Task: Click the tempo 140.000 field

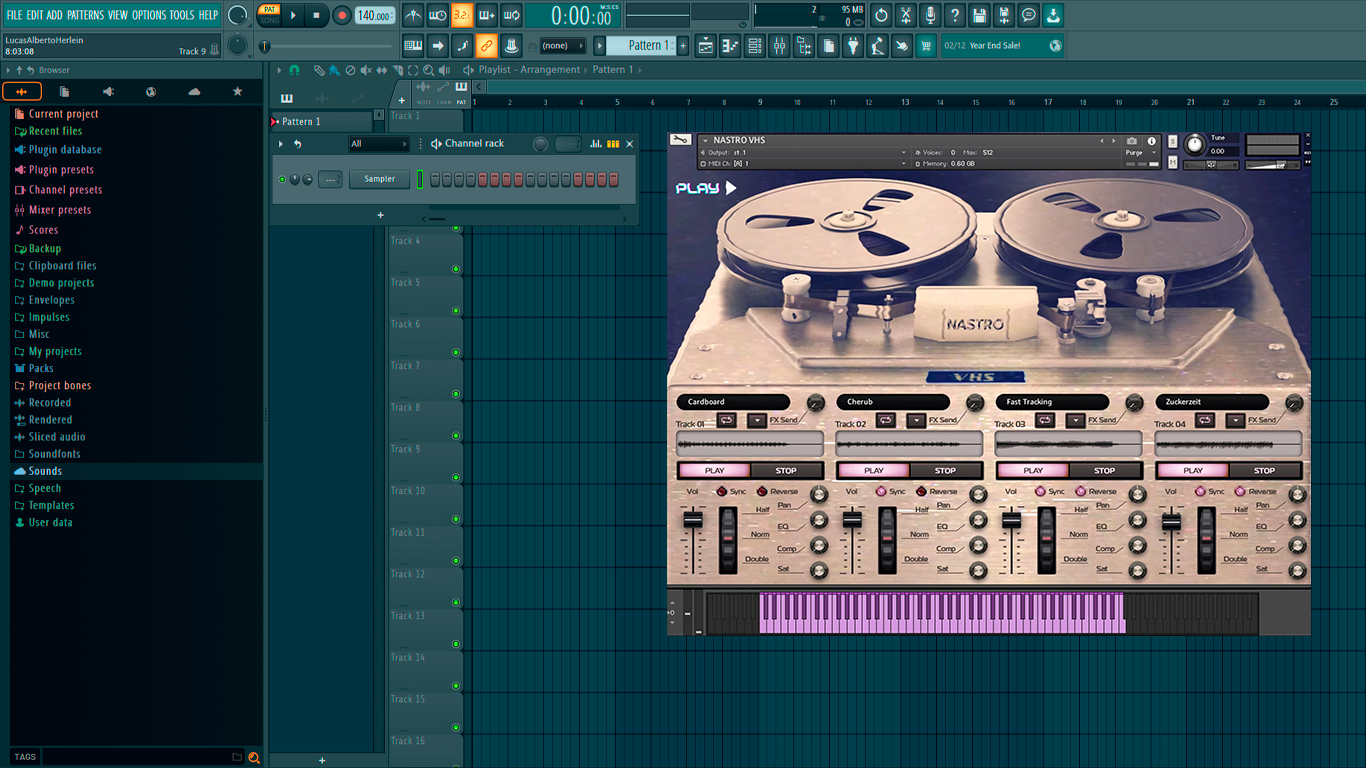Action: pyautogui.click(x=375, y=16)
